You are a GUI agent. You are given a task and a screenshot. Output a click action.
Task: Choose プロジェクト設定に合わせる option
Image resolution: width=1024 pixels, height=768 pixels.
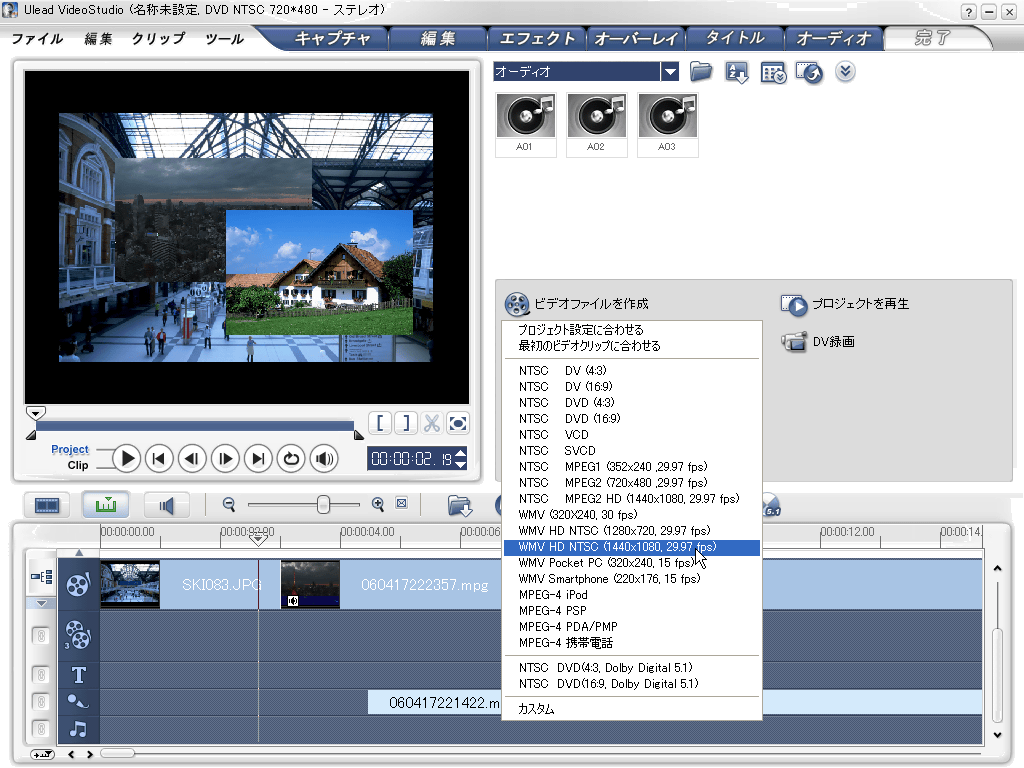[x=632, y=330]
